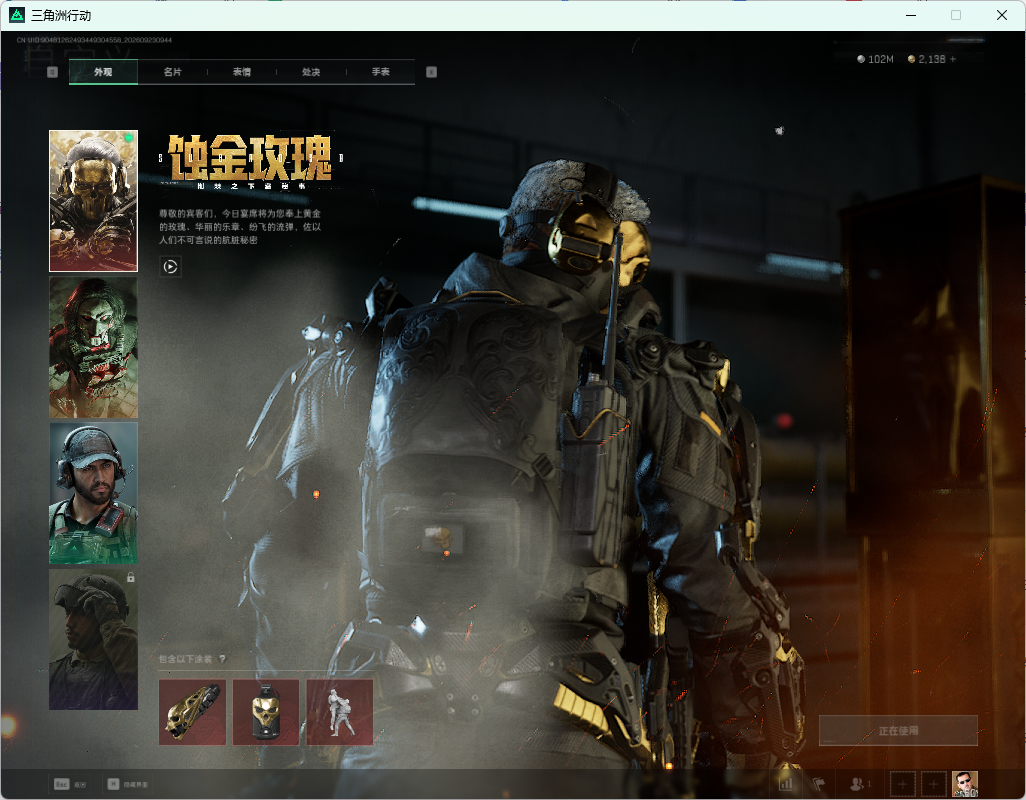Click the skin description paragraph
Image resolution: width=1026 pixels, height=800 pixels.
point(240,227)
